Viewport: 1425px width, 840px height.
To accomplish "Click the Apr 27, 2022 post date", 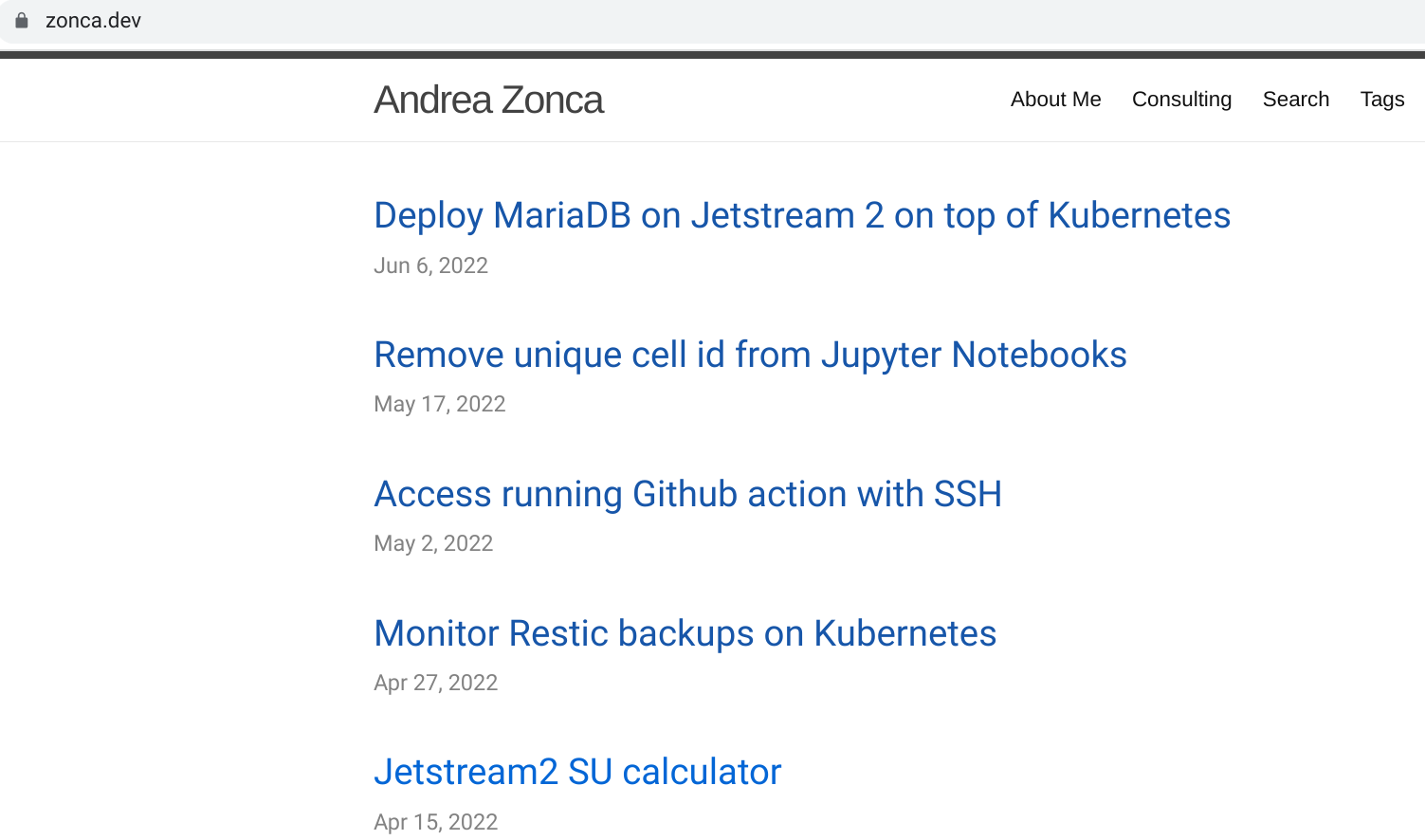I will click(x=435, y=683).
